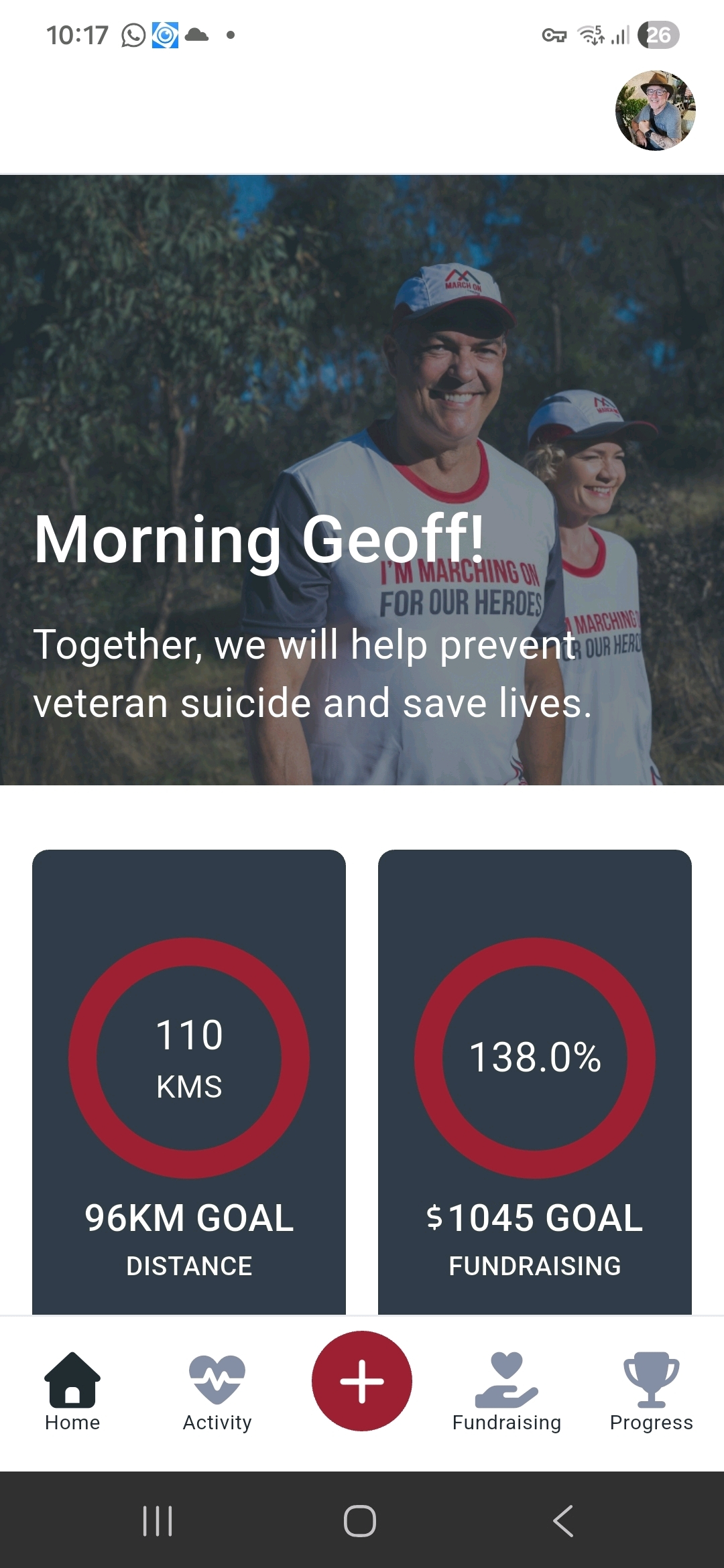
Task: Tap the Morning Geoff hero banner
Action: pyautogui.click(x=362, y=479)
